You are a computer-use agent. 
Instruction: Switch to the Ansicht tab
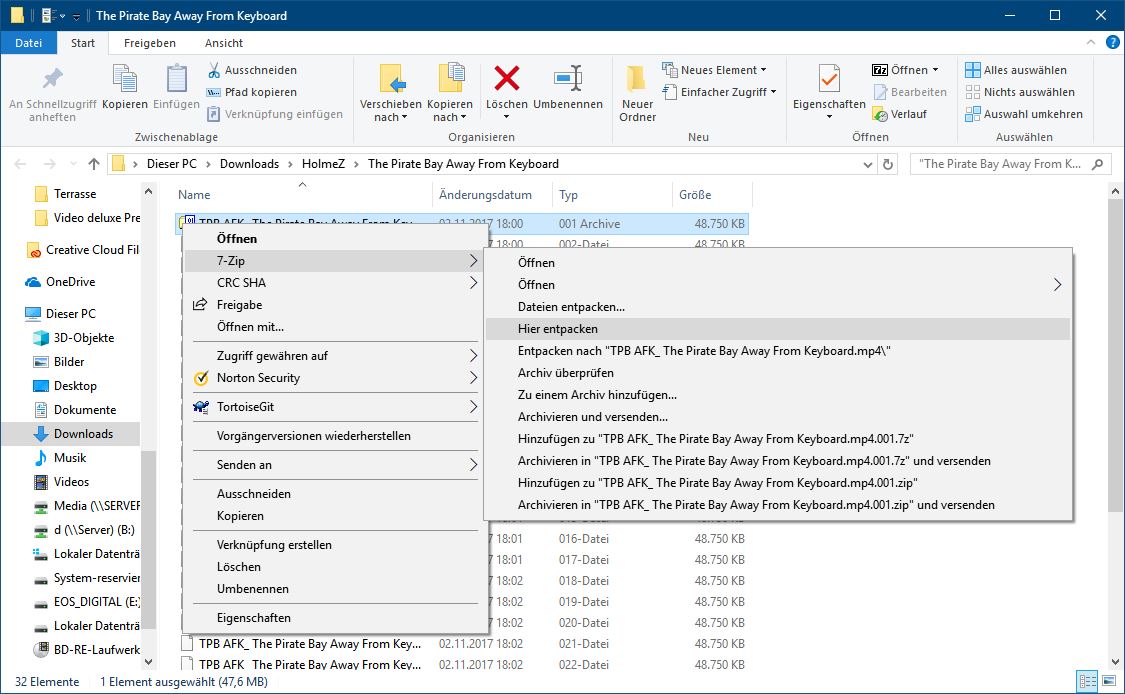(224, 43)
